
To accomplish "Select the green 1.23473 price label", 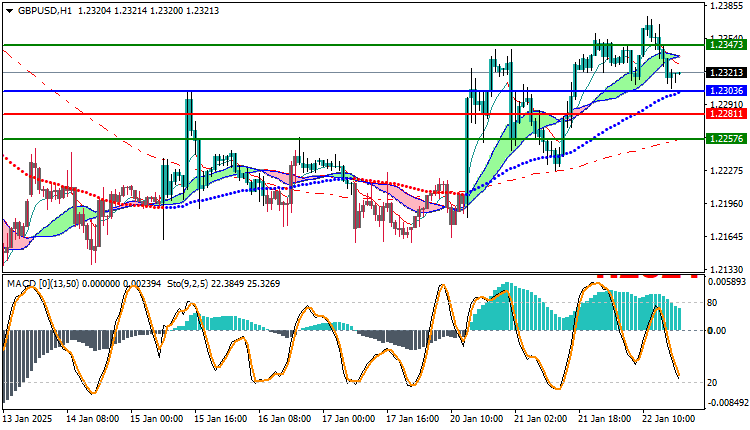I will pyautogui.click(x=727, y=44).
